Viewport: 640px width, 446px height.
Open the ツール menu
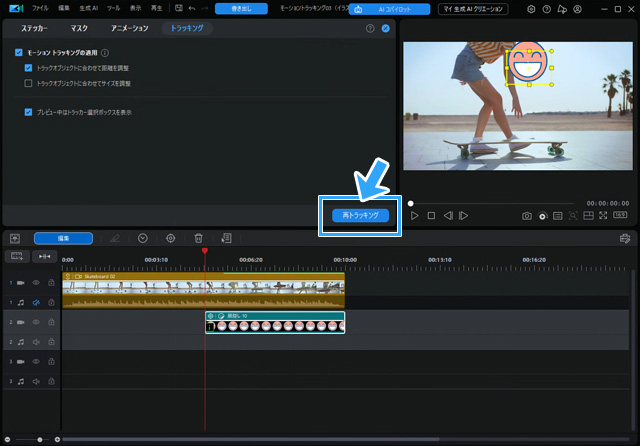click(x=113, y=8)
